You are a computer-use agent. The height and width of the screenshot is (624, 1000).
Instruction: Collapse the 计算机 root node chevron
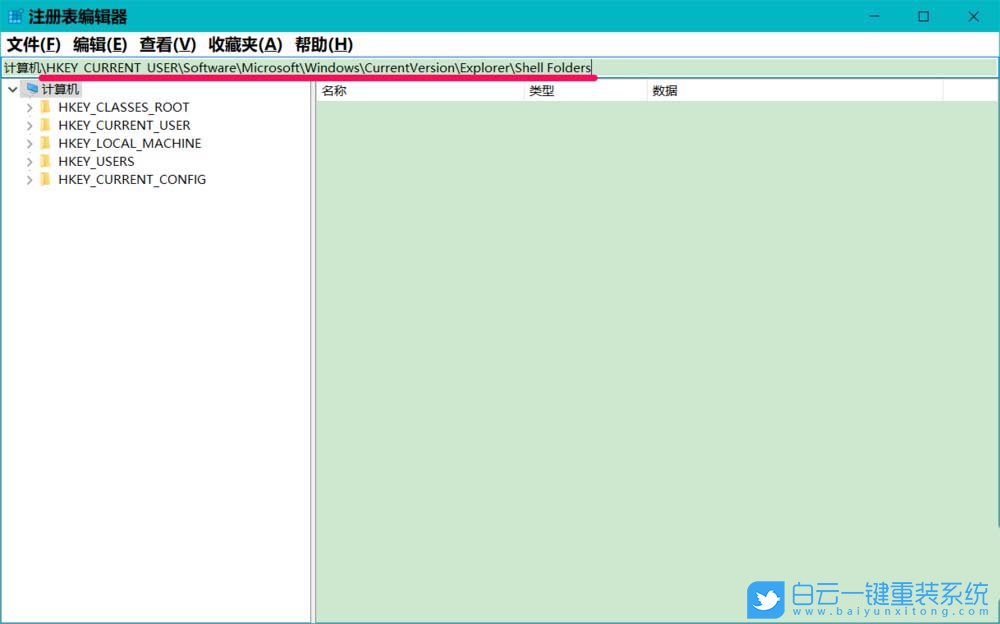[x=12, y=88]
